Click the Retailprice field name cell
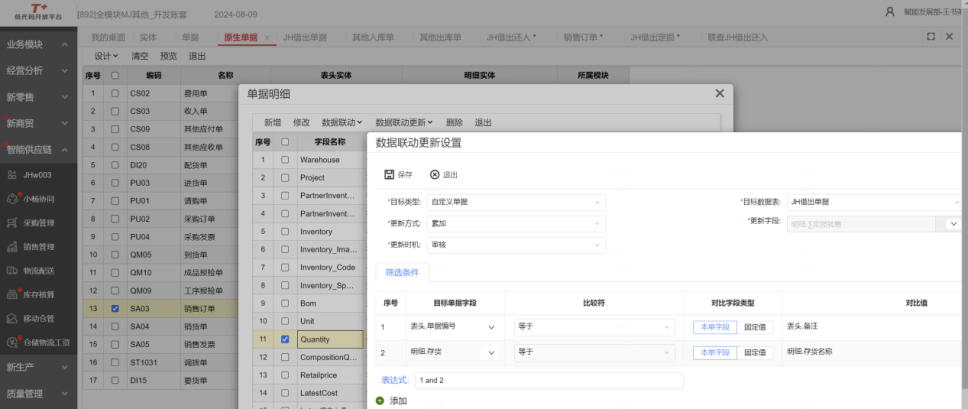968x409 pixels. tap(330, 375)
